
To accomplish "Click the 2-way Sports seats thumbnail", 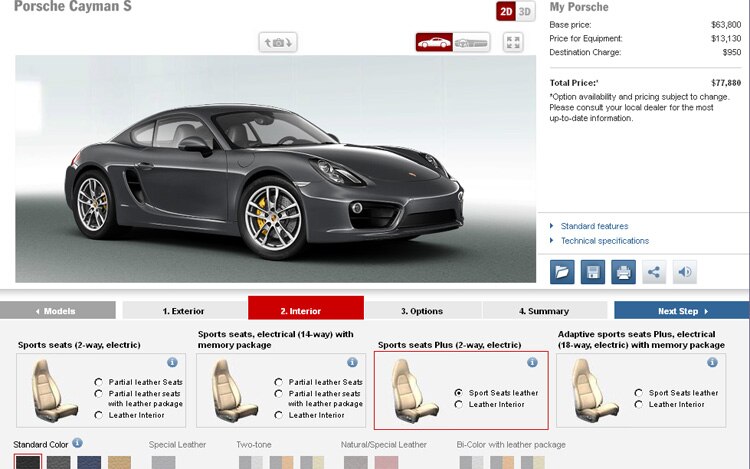I will tap(54, 391).
